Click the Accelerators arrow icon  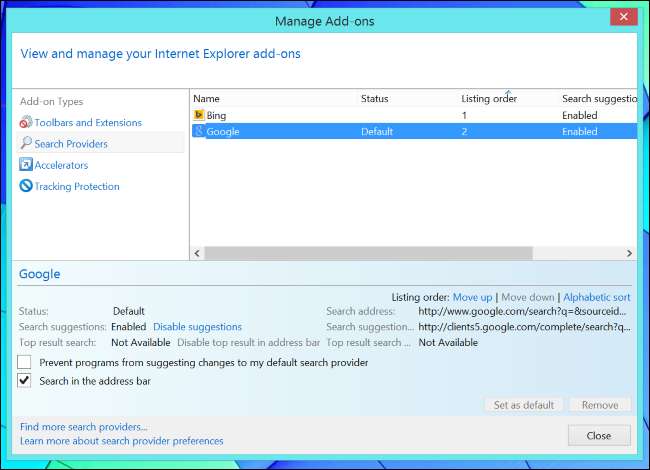click(26, 165)
